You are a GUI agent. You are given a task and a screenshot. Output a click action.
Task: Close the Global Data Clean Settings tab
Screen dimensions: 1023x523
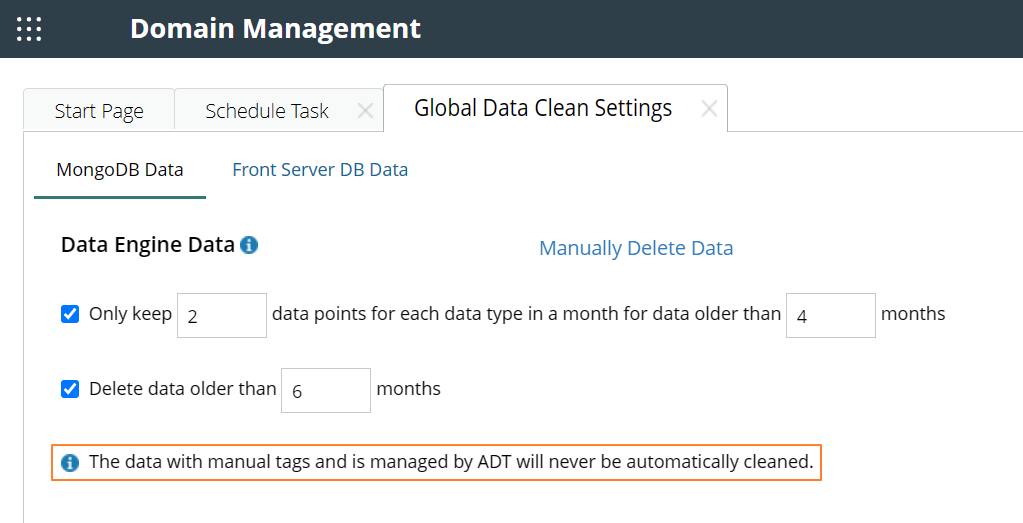click(709, 109)
